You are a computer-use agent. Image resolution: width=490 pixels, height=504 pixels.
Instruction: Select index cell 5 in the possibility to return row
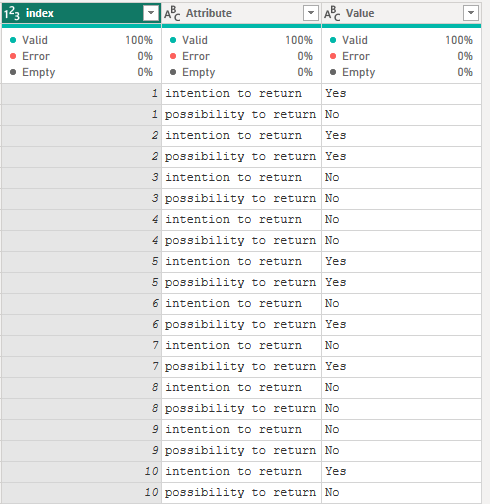point(81,283)
